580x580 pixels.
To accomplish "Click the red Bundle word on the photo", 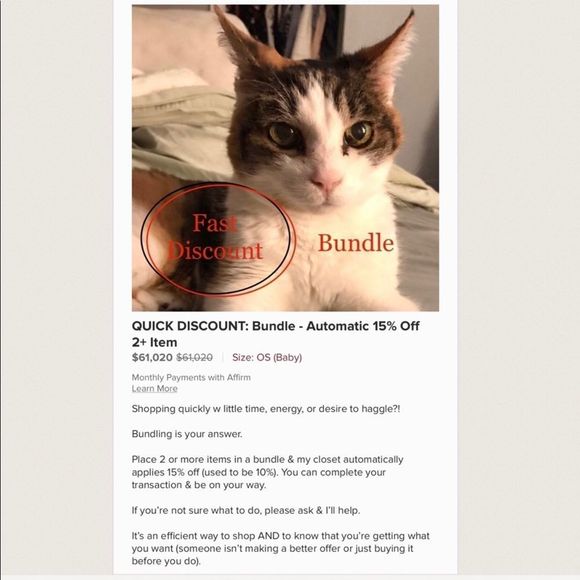I will pyautogui.click(x=355, y=243).
